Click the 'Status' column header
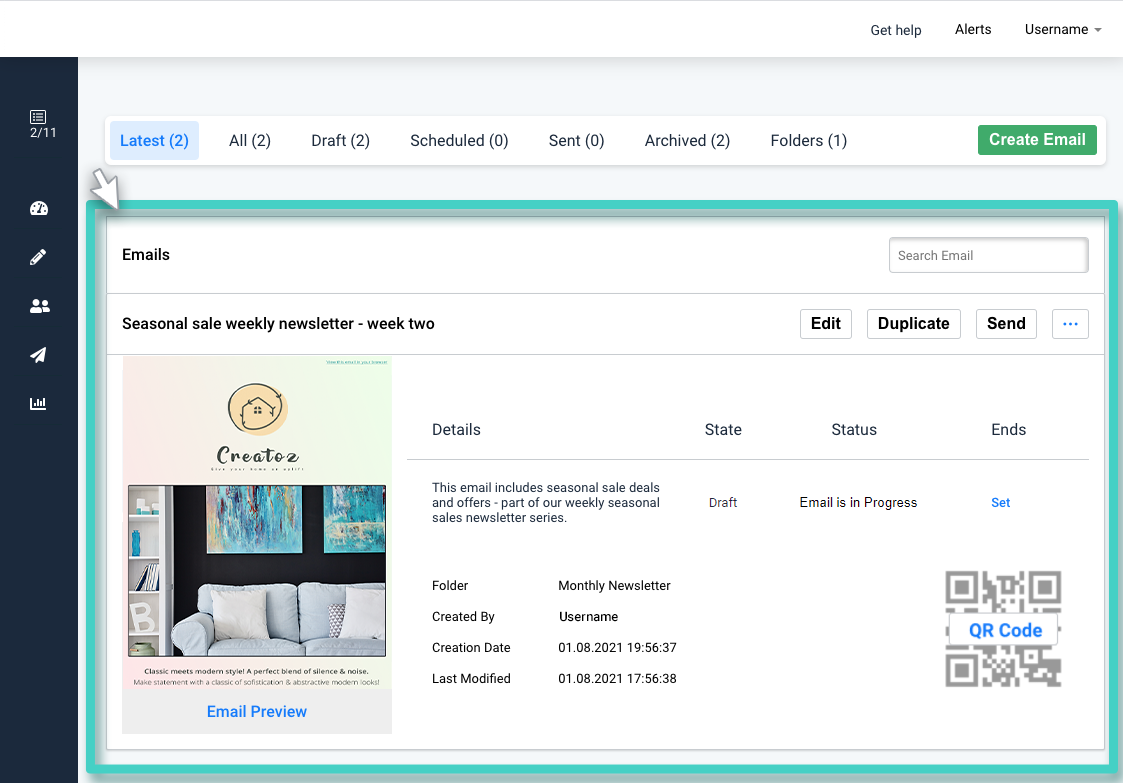 (854, 430)
